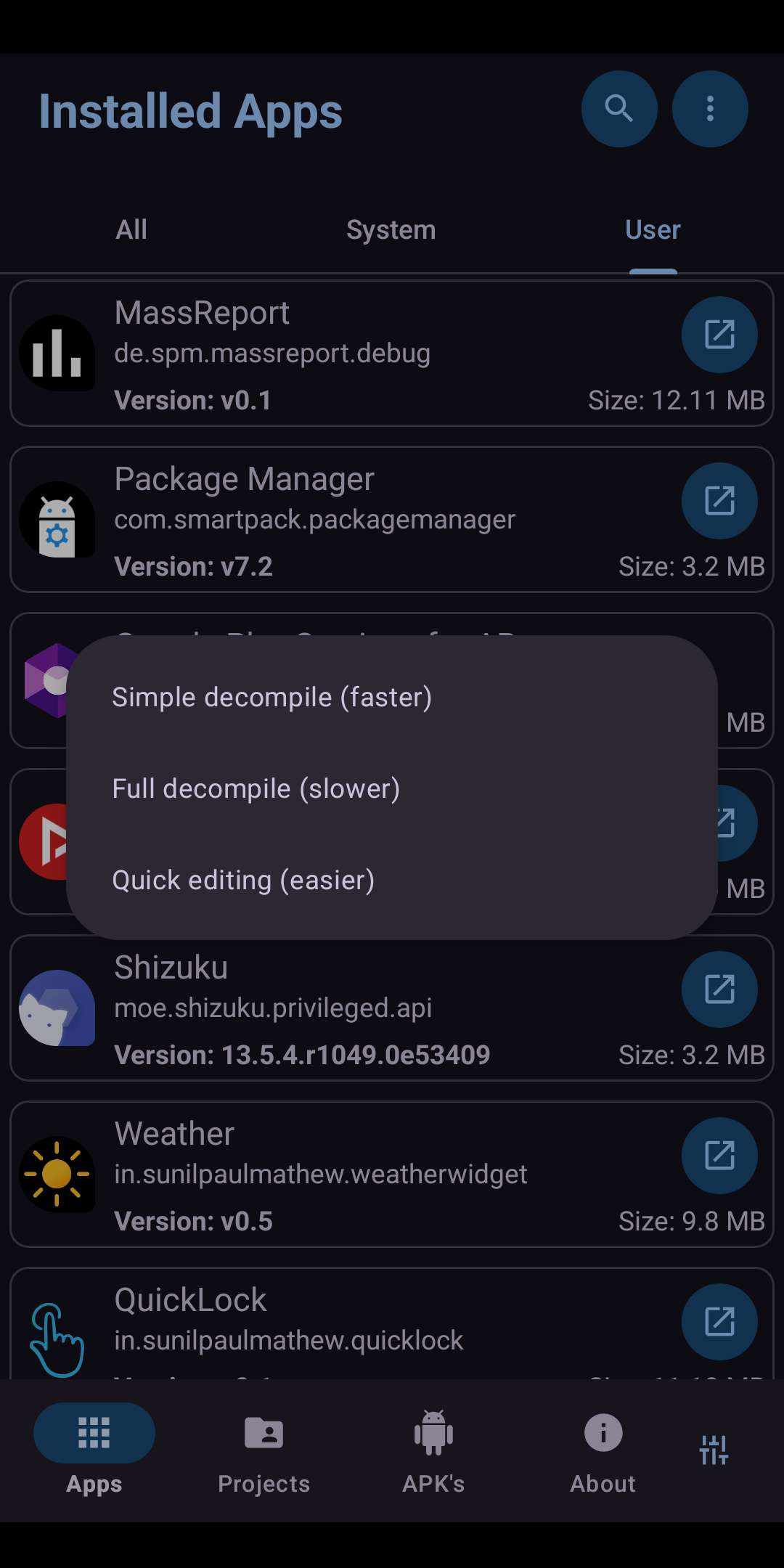The image size is (784, 1568).
Task: Select Quick editing (easier) option
Action: coord(243,881)
